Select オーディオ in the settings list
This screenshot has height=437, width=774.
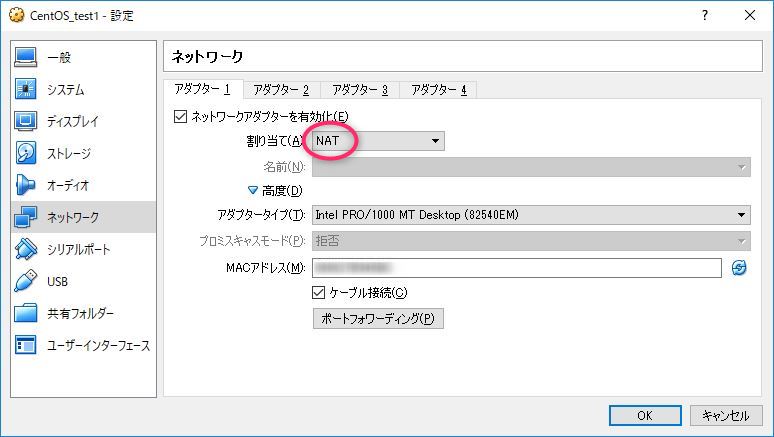(x=83, y=185)
